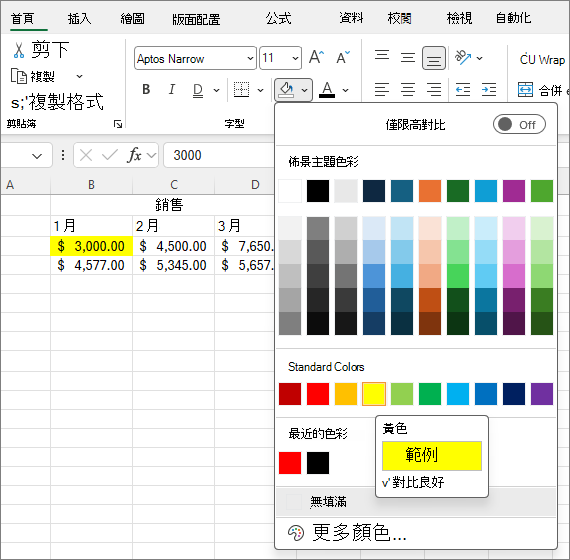570x560 pixels.
Task: Select 無填滿 (No Fill) option
Action: click(416, 502)
